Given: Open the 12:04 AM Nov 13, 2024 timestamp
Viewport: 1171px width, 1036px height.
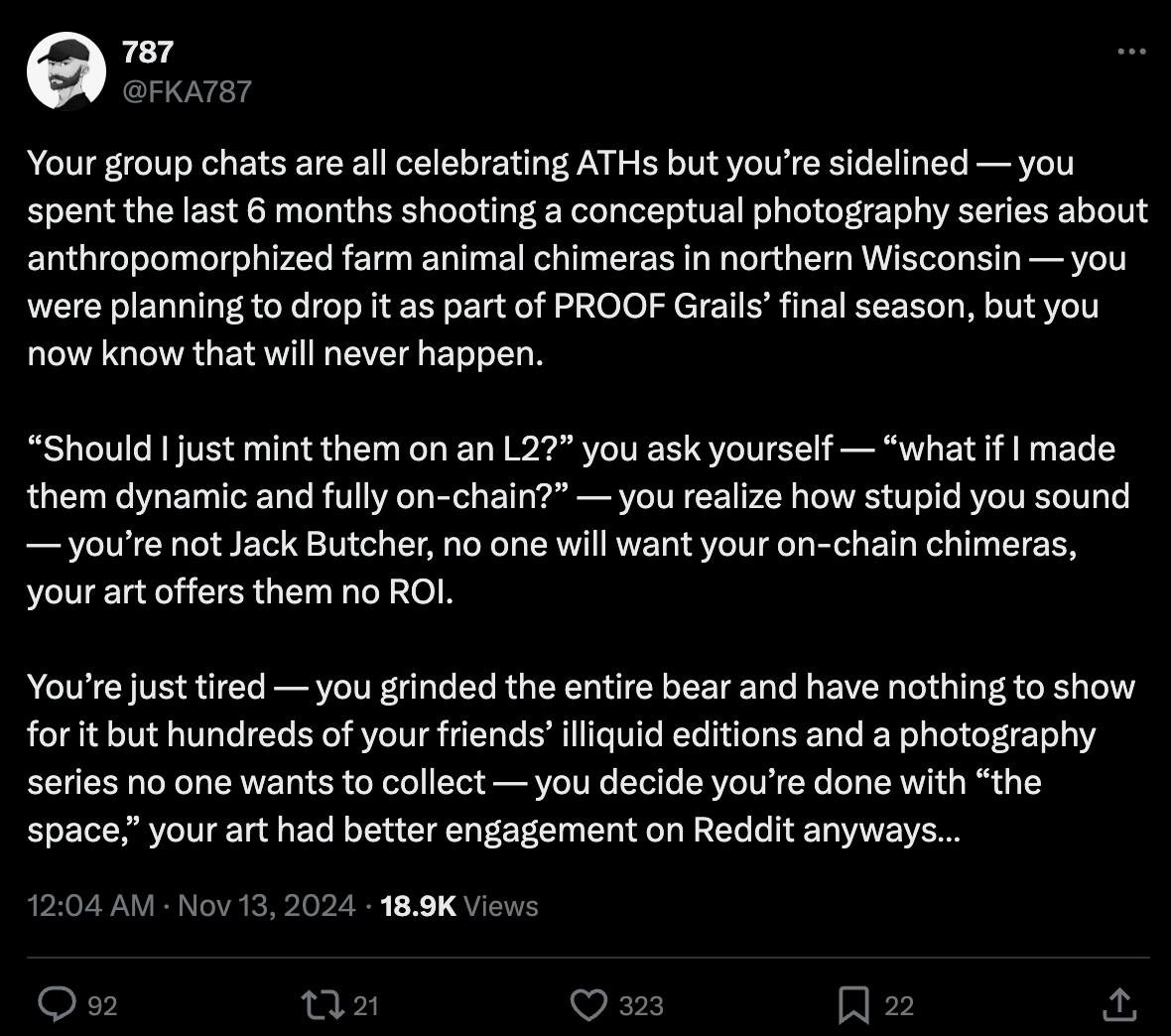Looking at the screenshot, I should [x=192, y=905].
